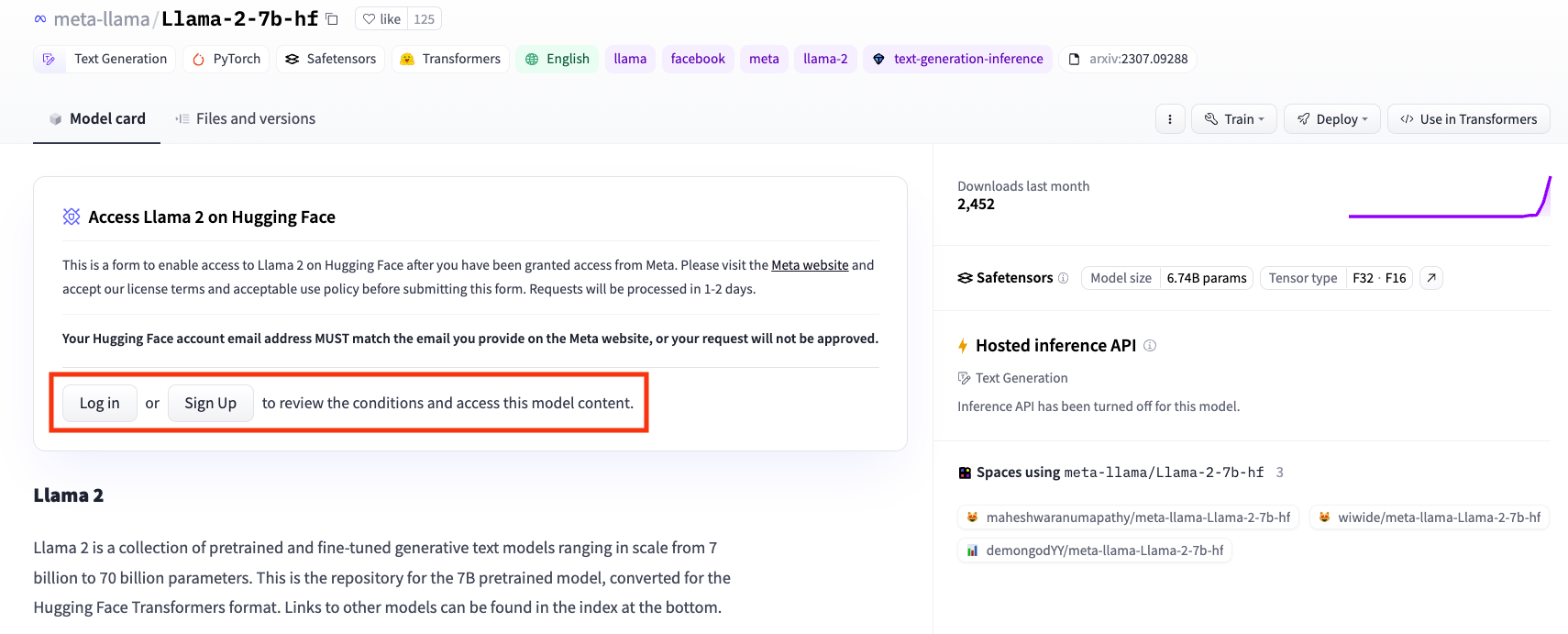Switch to the Model card tab
Viewport: 1568px width, 634px height.
click(97, 118)
